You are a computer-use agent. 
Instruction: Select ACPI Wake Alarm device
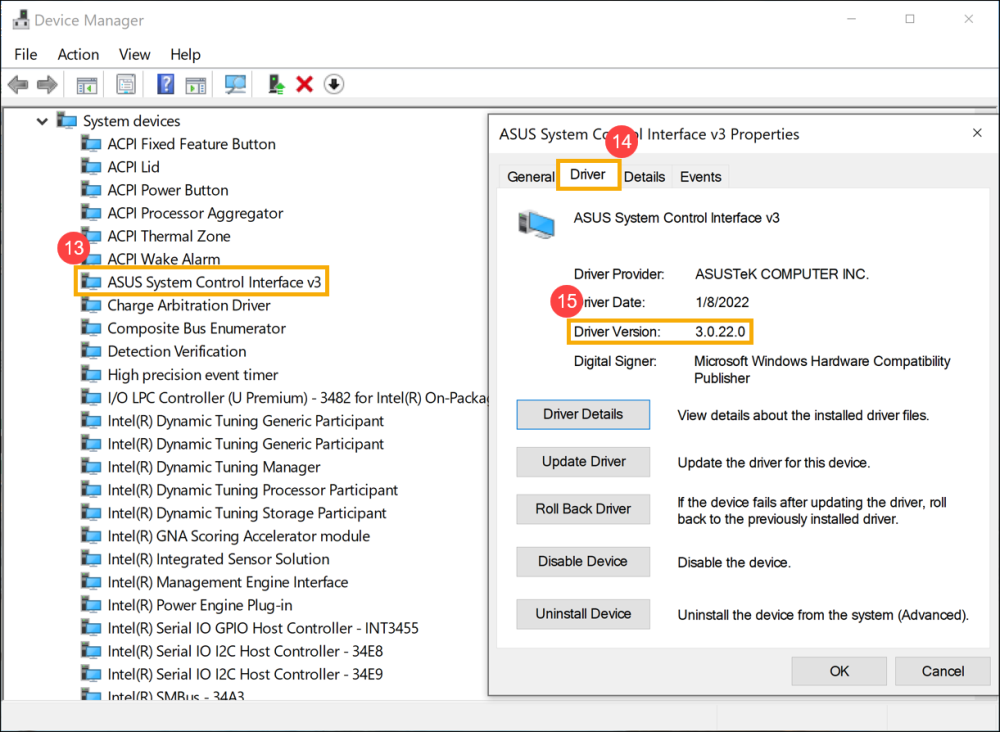[164, 259]
